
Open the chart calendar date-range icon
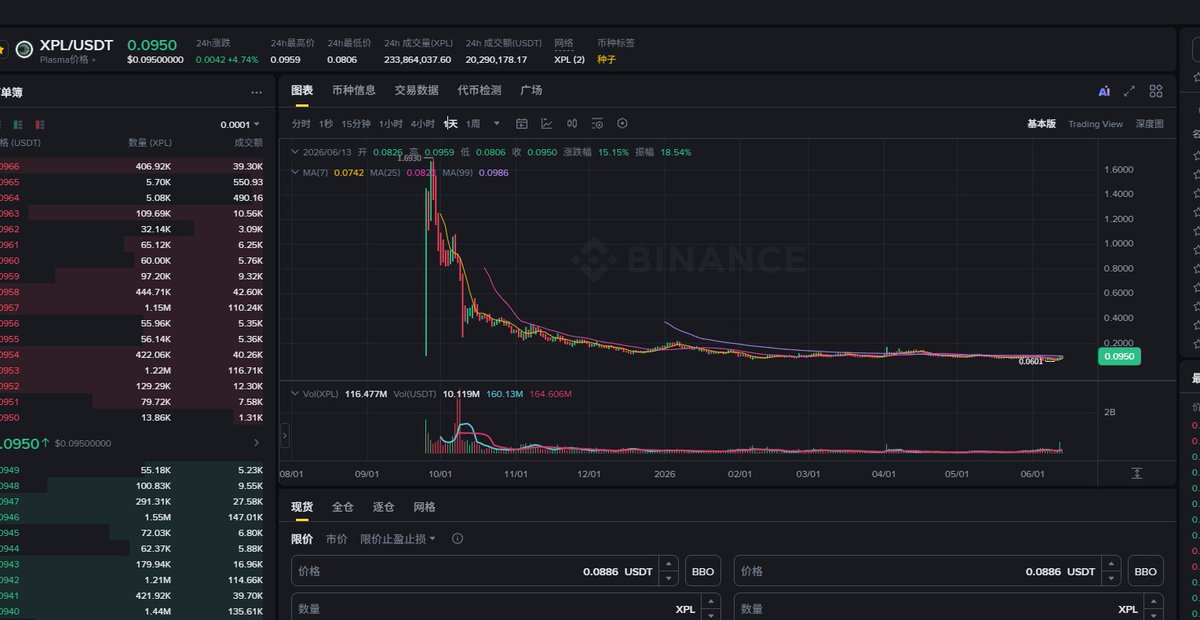click(x=521, y=123)
